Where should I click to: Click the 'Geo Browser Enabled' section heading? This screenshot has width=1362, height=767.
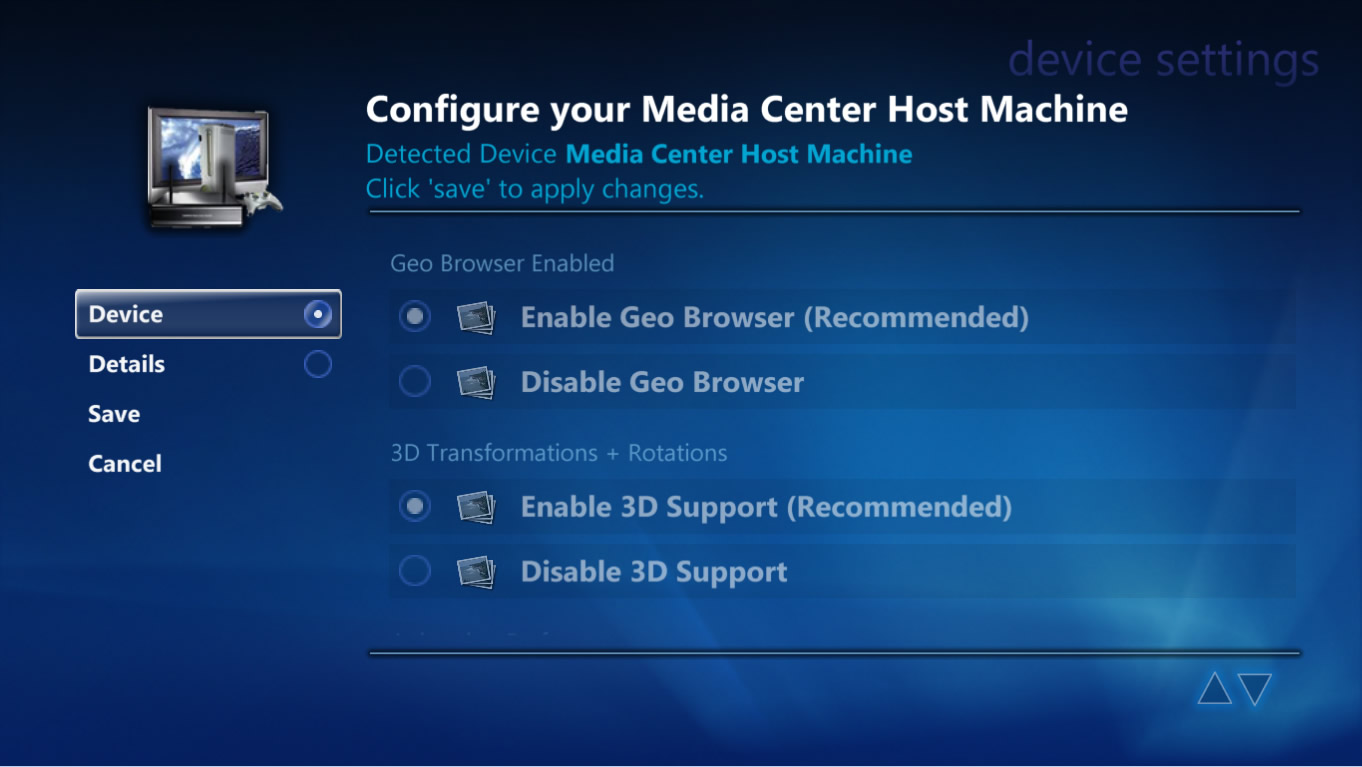point(502,264)
